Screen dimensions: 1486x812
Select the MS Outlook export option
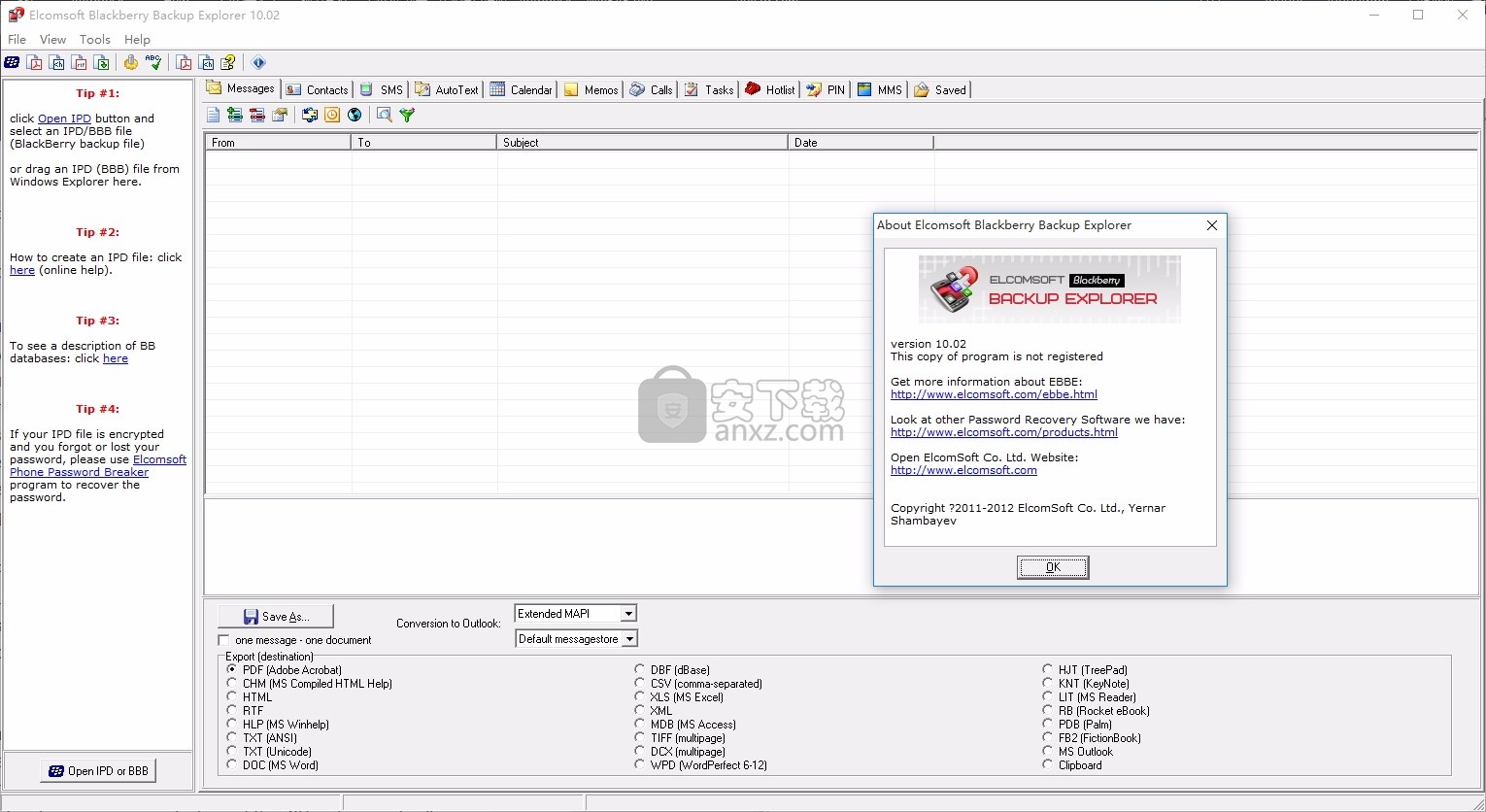[1048, 751]
